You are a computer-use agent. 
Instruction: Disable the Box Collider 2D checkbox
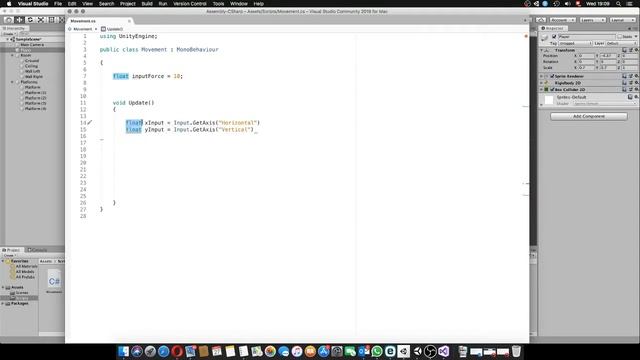tap(552, 89)
